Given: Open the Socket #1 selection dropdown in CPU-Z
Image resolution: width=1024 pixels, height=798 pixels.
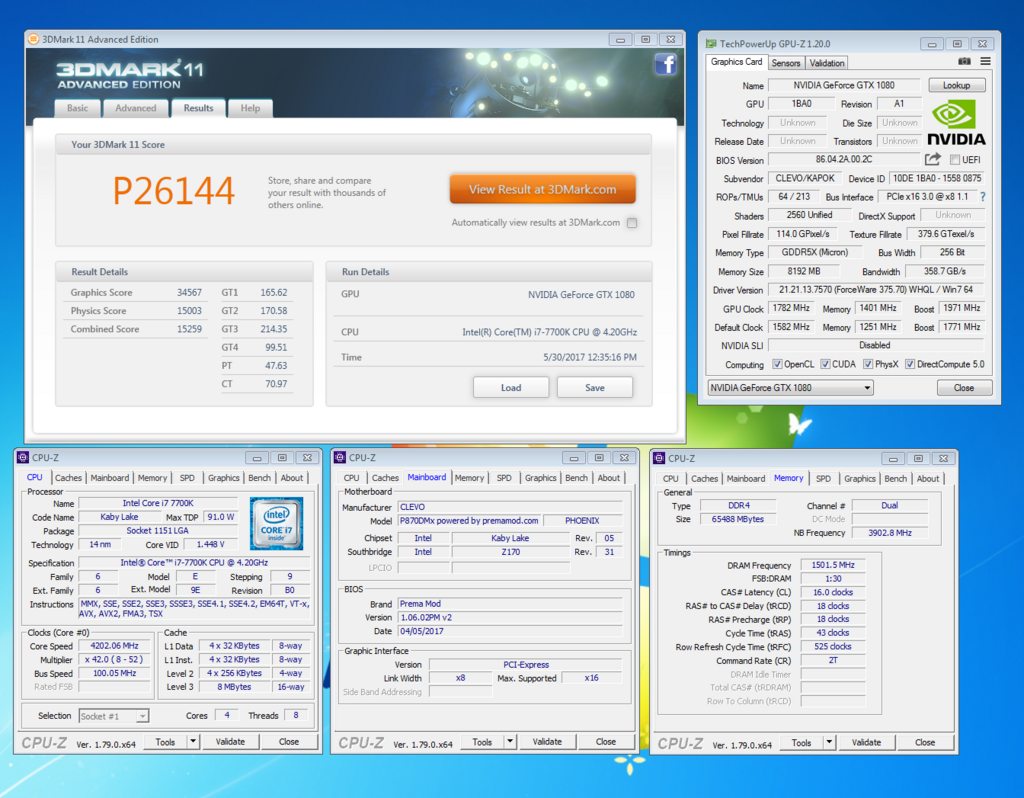Looking at the screenshot, I should [x=114, y=716].
